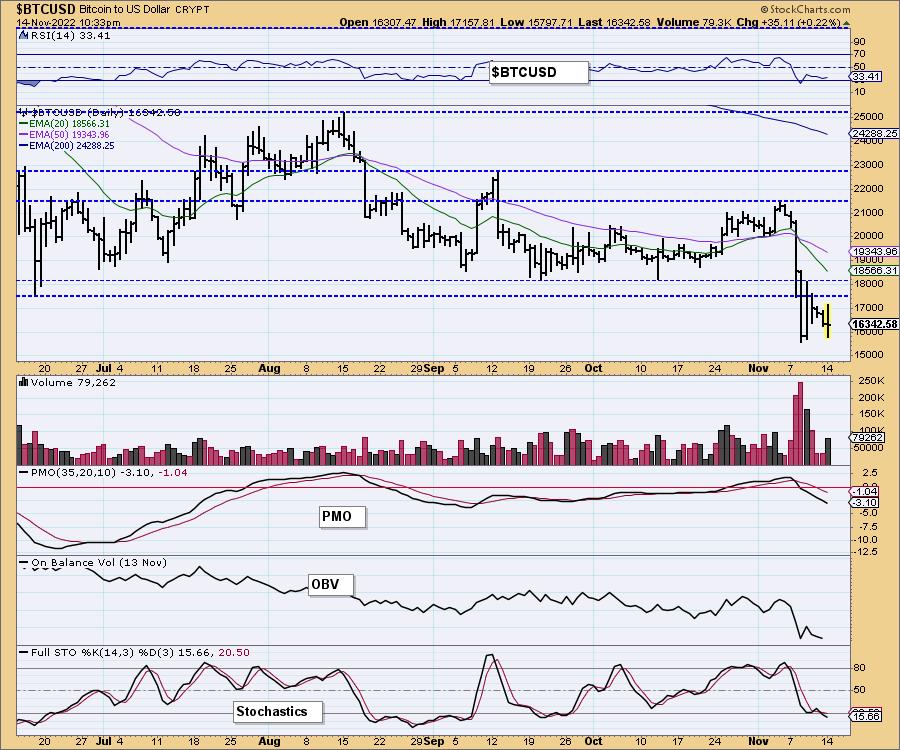The image size is (900, 750).
Task: Click the EMA(50) 19343.96 legend entry
Action: (64, 134)
